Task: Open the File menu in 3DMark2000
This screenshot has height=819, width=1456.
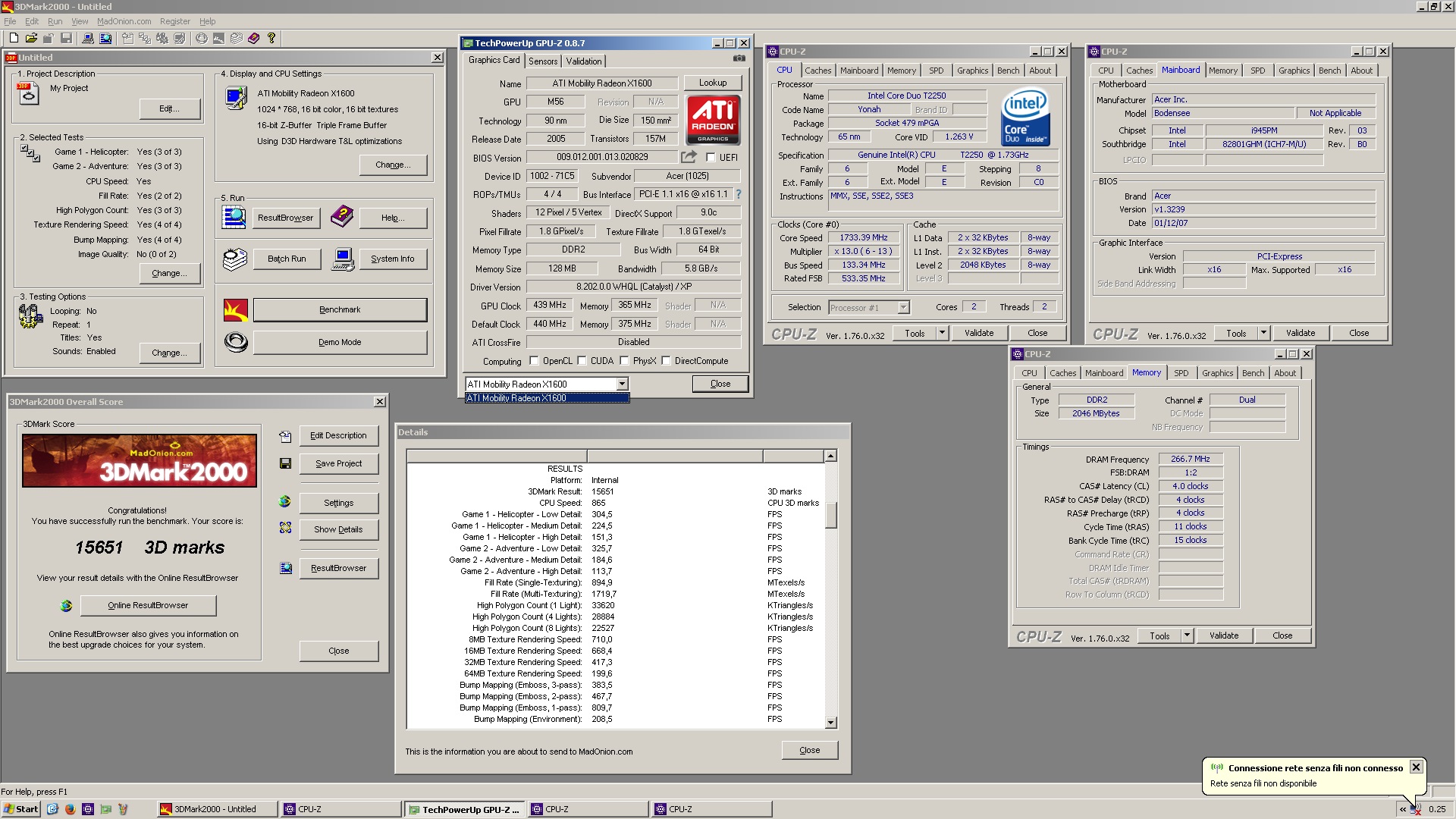Action: (x=10, y=21)
